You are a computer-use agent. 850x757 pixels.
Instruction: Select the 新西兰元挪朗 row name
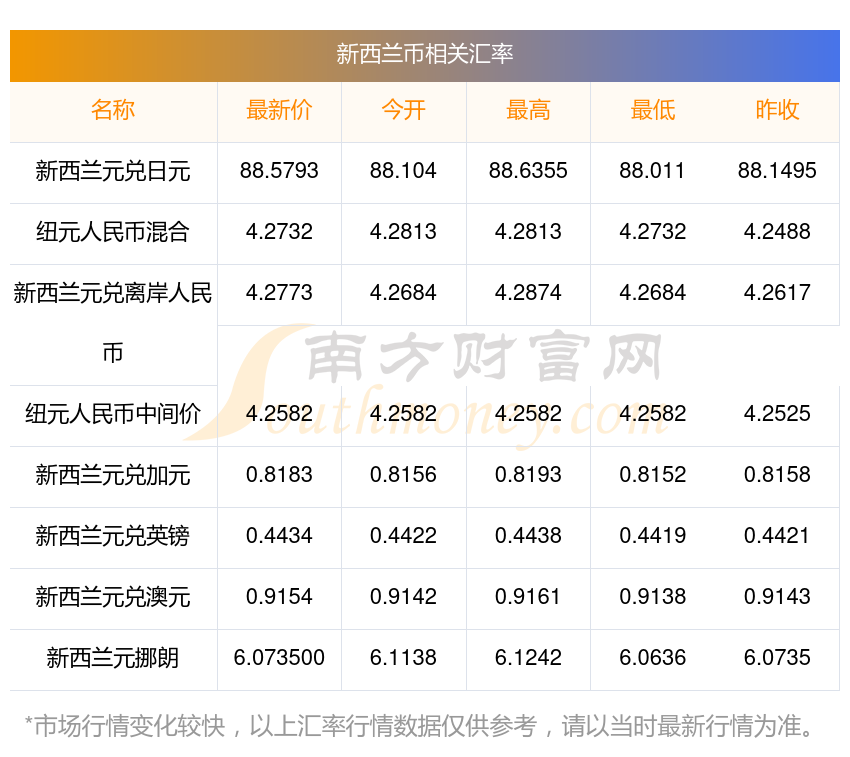[x=113, y=658]
